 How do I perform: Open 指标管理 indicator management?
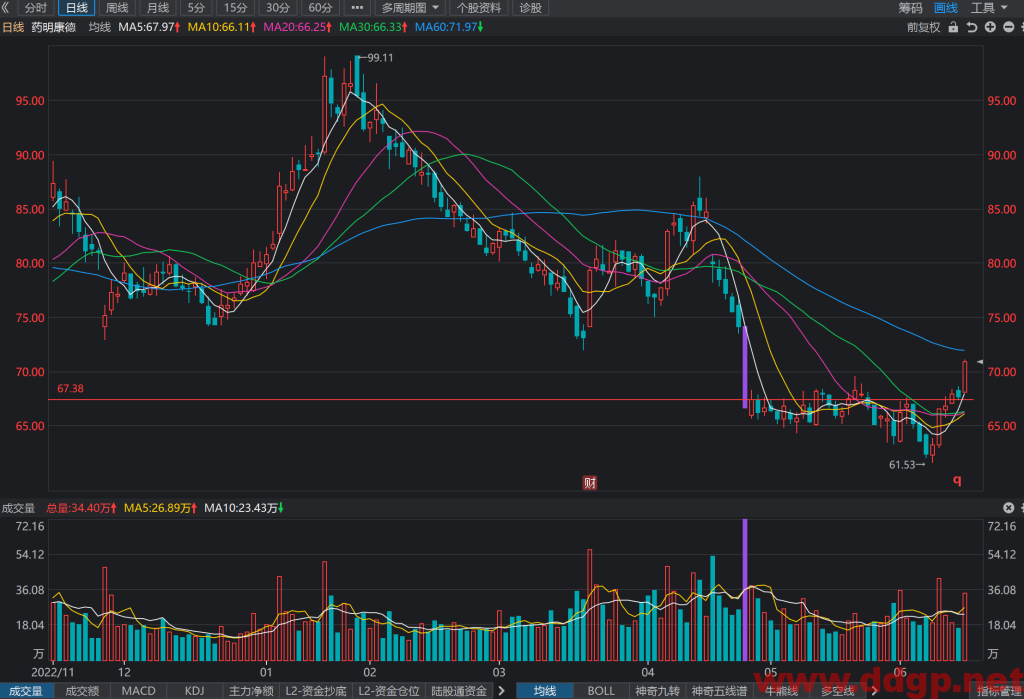(1000, 691)
